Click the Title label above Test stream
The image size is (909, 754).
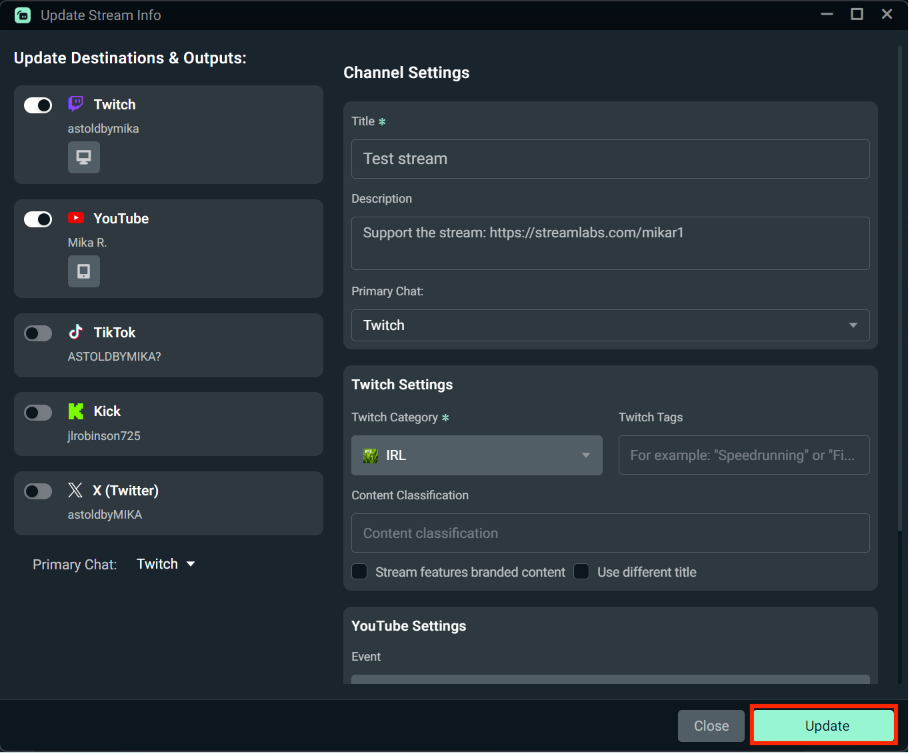pos(363,121)
